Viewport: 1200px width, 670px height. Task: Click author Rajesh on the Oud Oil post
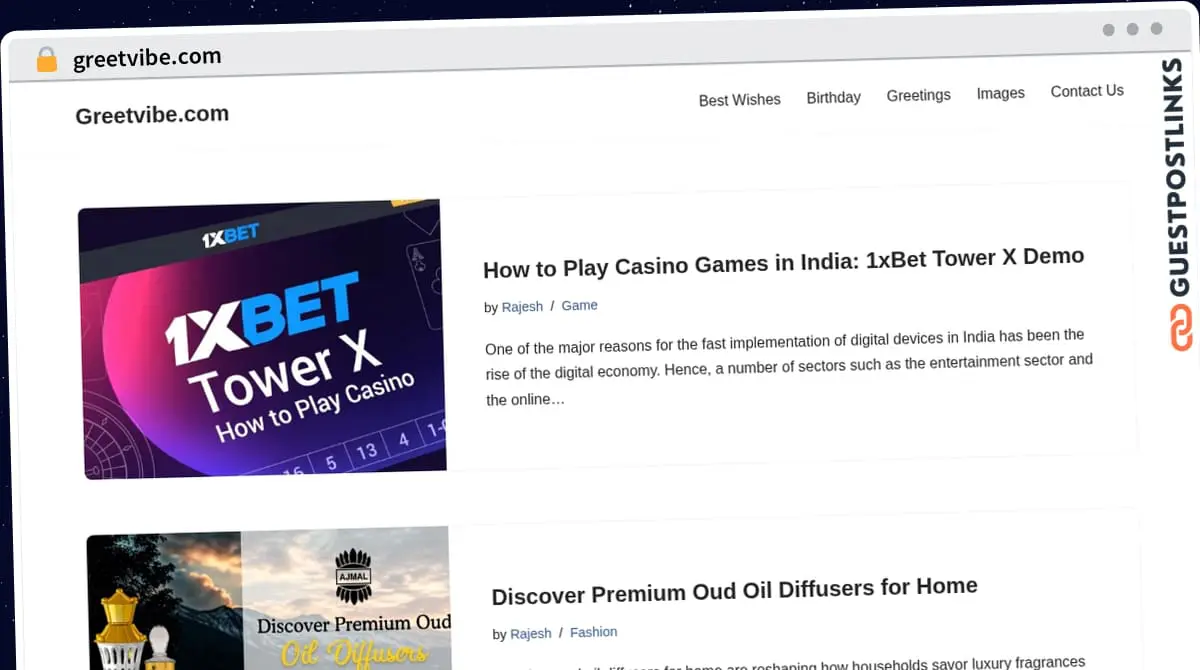click(530, 634)
